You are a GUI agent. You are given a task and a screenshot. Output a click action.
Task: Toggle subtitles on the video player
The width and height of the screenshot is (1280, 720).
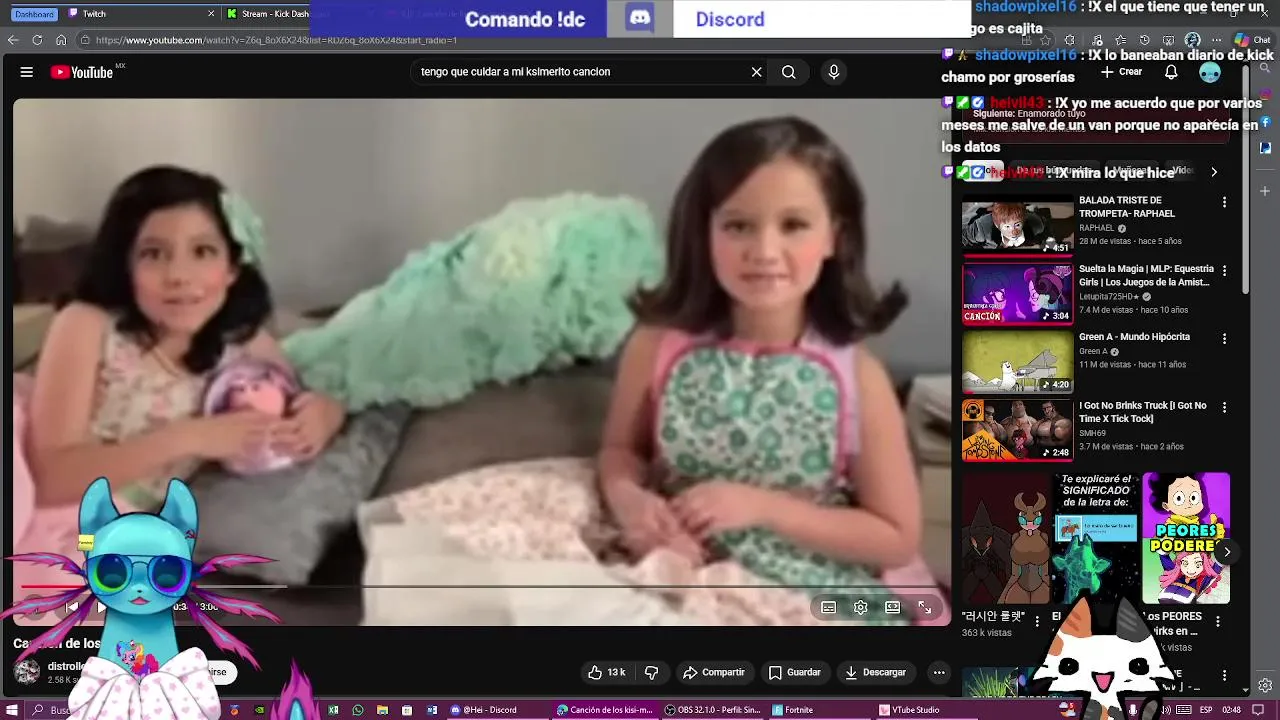coord(828,607)
